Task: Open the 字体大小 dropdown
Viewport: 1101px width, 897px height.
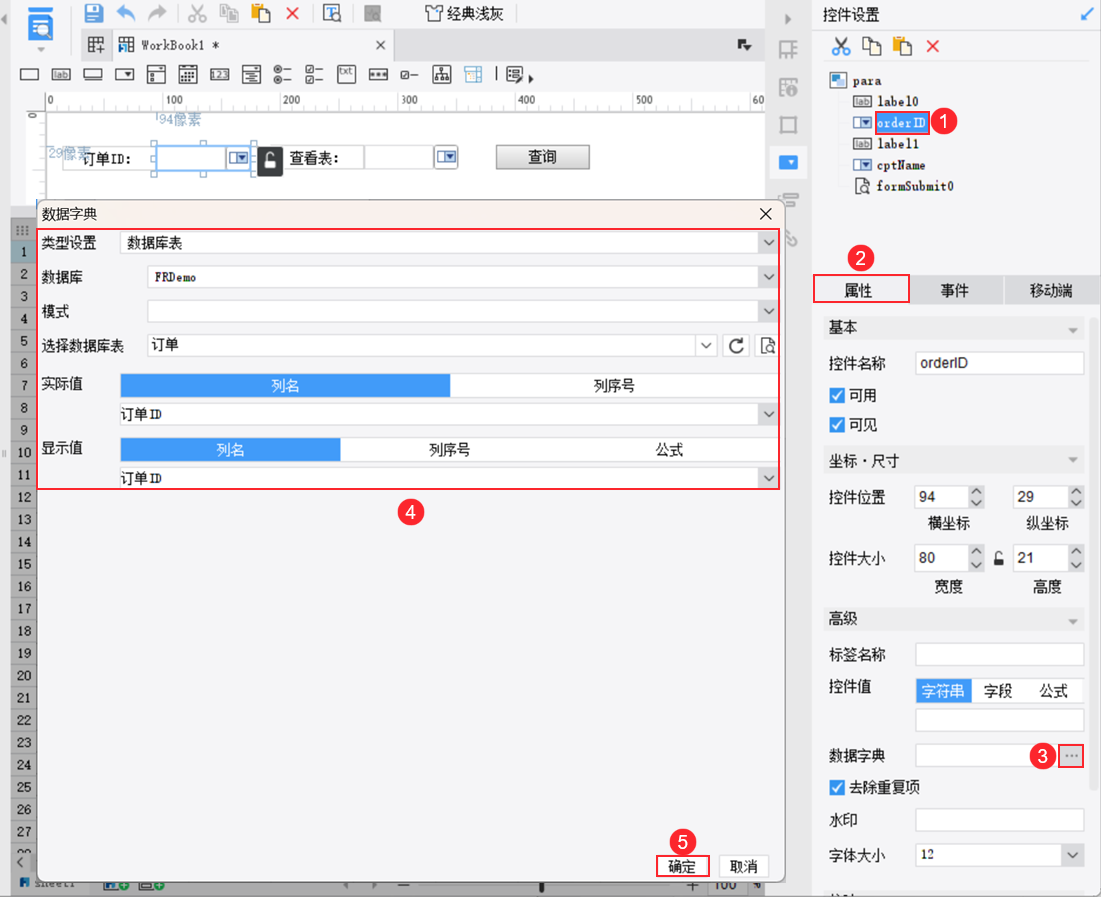Action: coord(1072,855)
